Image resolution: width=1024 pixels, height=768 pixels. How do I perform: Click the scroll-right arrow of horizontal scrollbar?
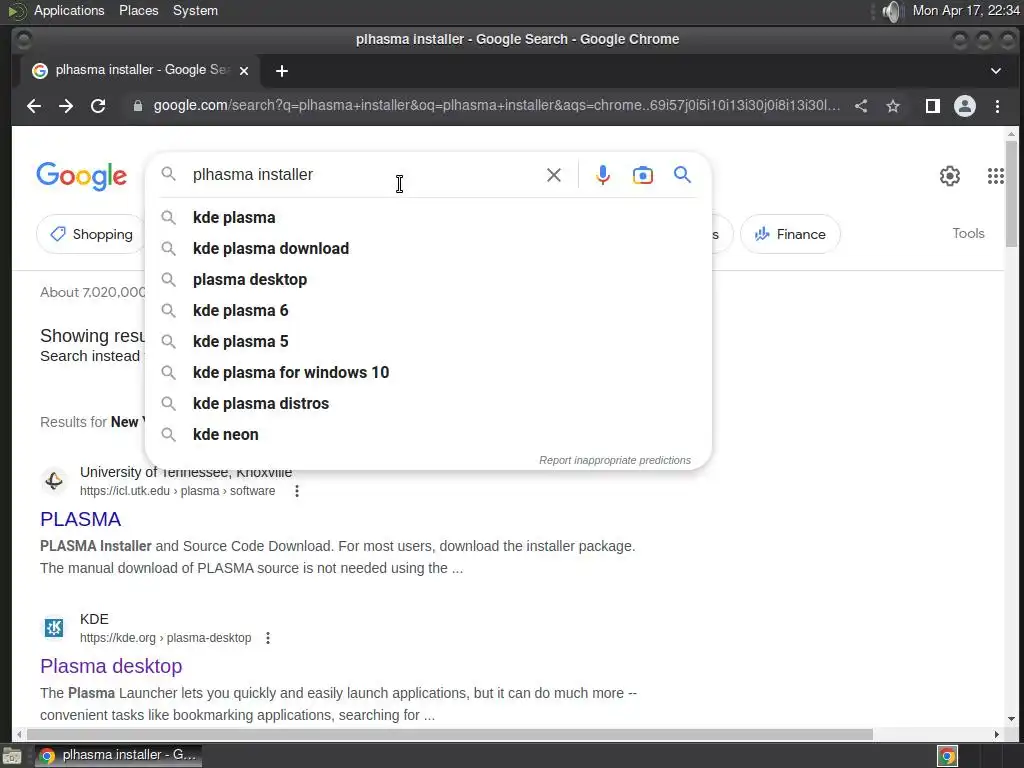coord(997,735)
